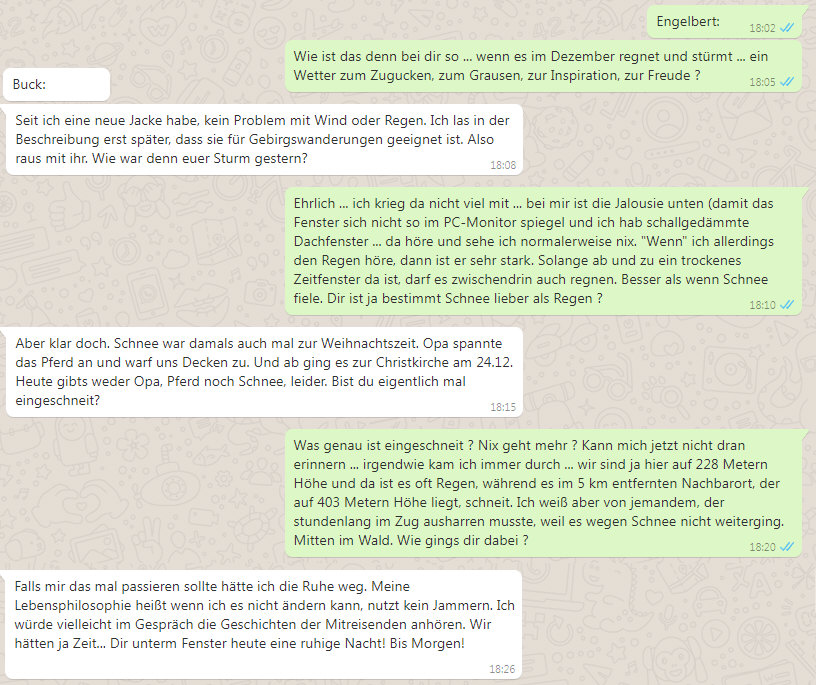Click the message about Dezember regnet und stürmt

[x=543, y=66]
